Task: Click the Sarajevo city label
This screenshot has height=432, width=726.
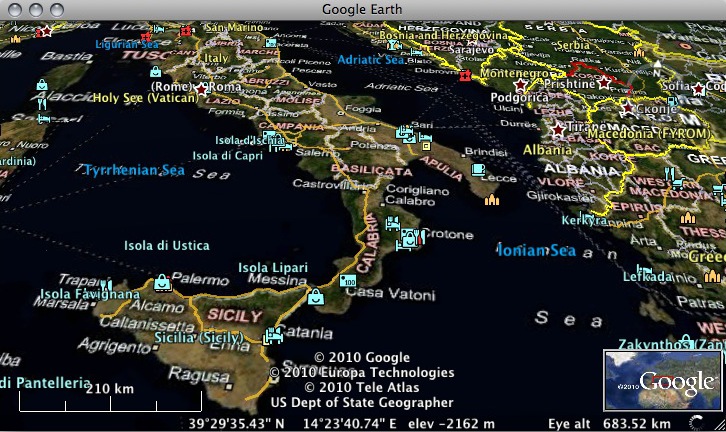Action: click(471, 49)
